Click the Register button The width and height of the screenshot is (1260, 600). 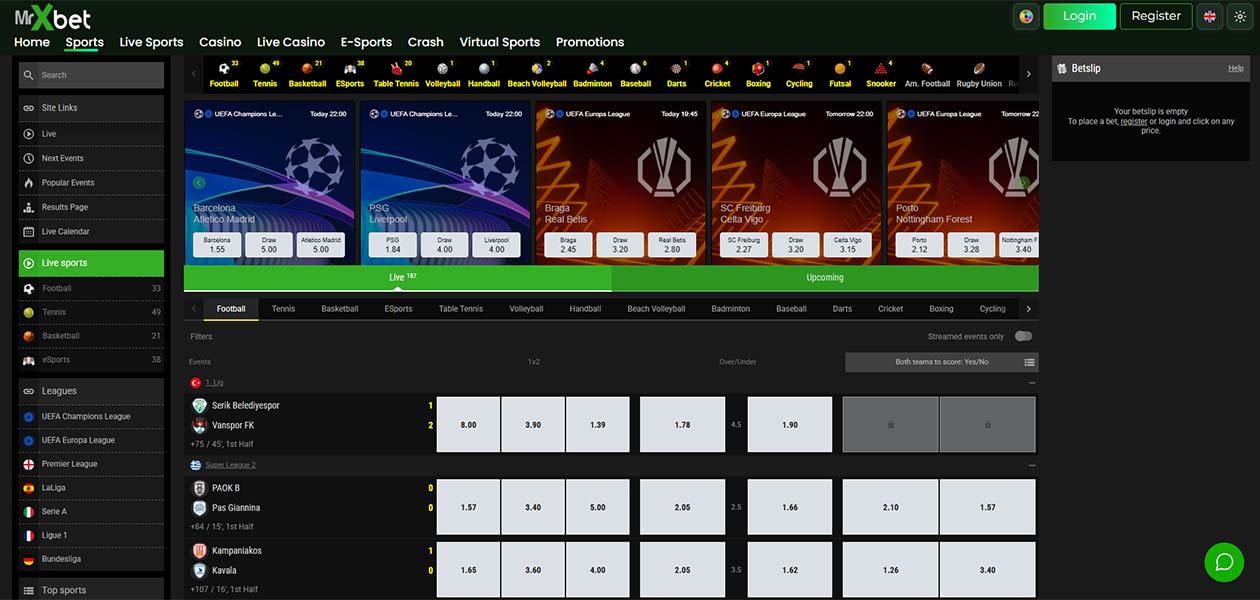pyautogui.click(x=1156, y=16)
